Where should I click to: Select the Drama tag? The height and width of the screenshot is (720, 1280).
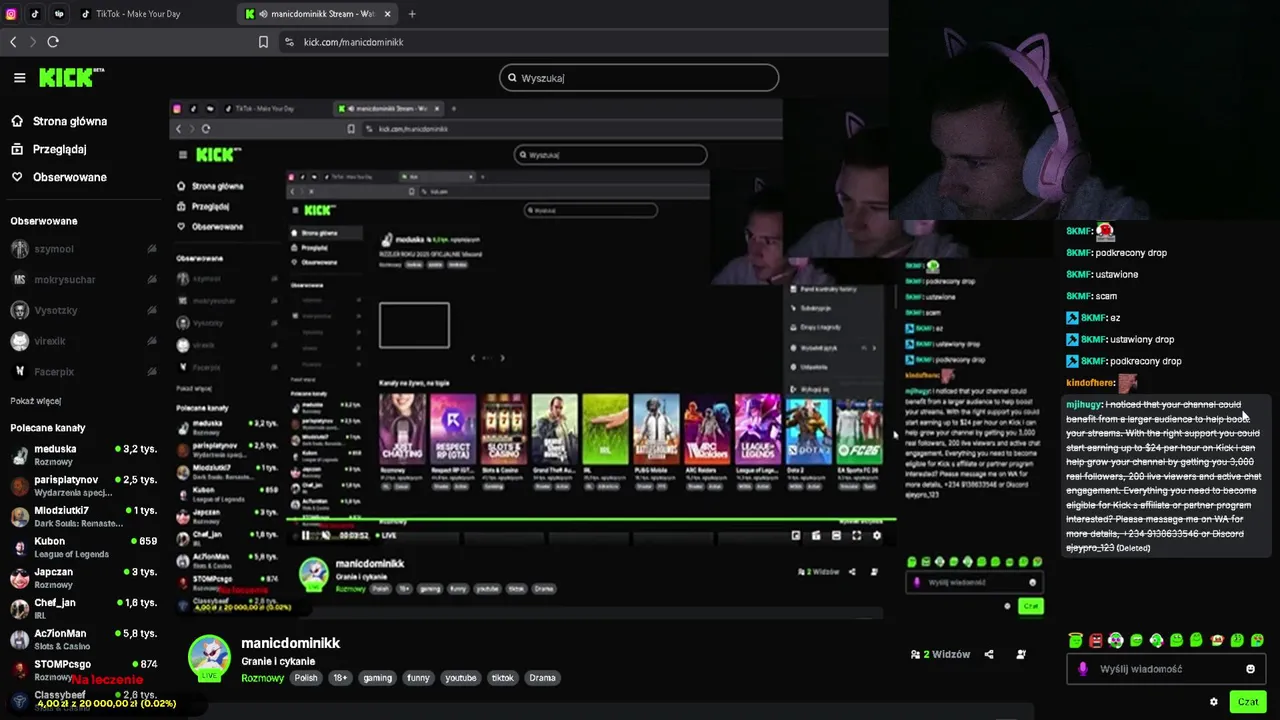tap(542, 678)
